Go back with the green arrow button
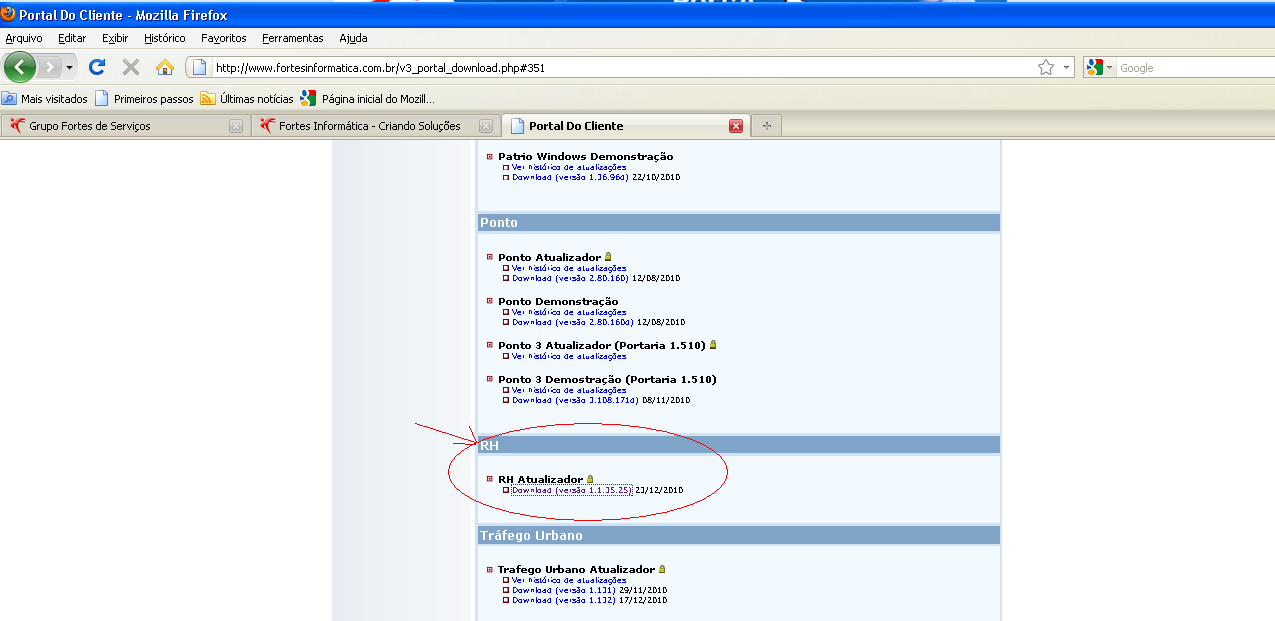 20,67
